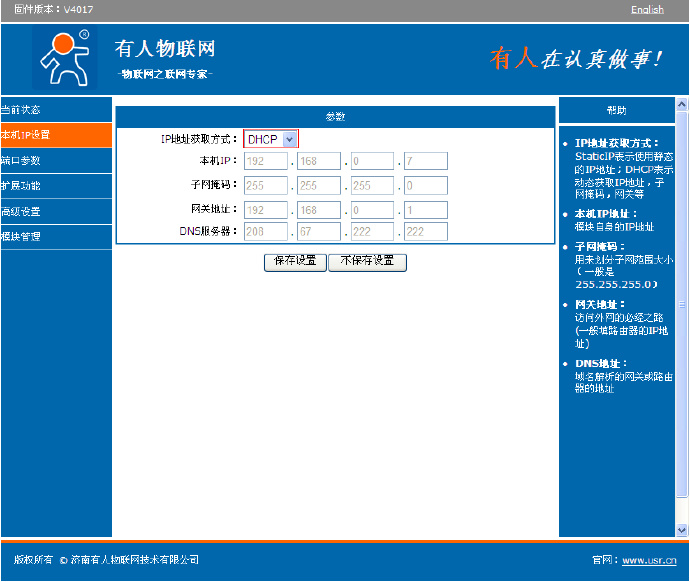Image resolution: width=690 pixels, height=582 pixels.
Task: Click the help panel scroll down arrow
Action: pos(682,530)
